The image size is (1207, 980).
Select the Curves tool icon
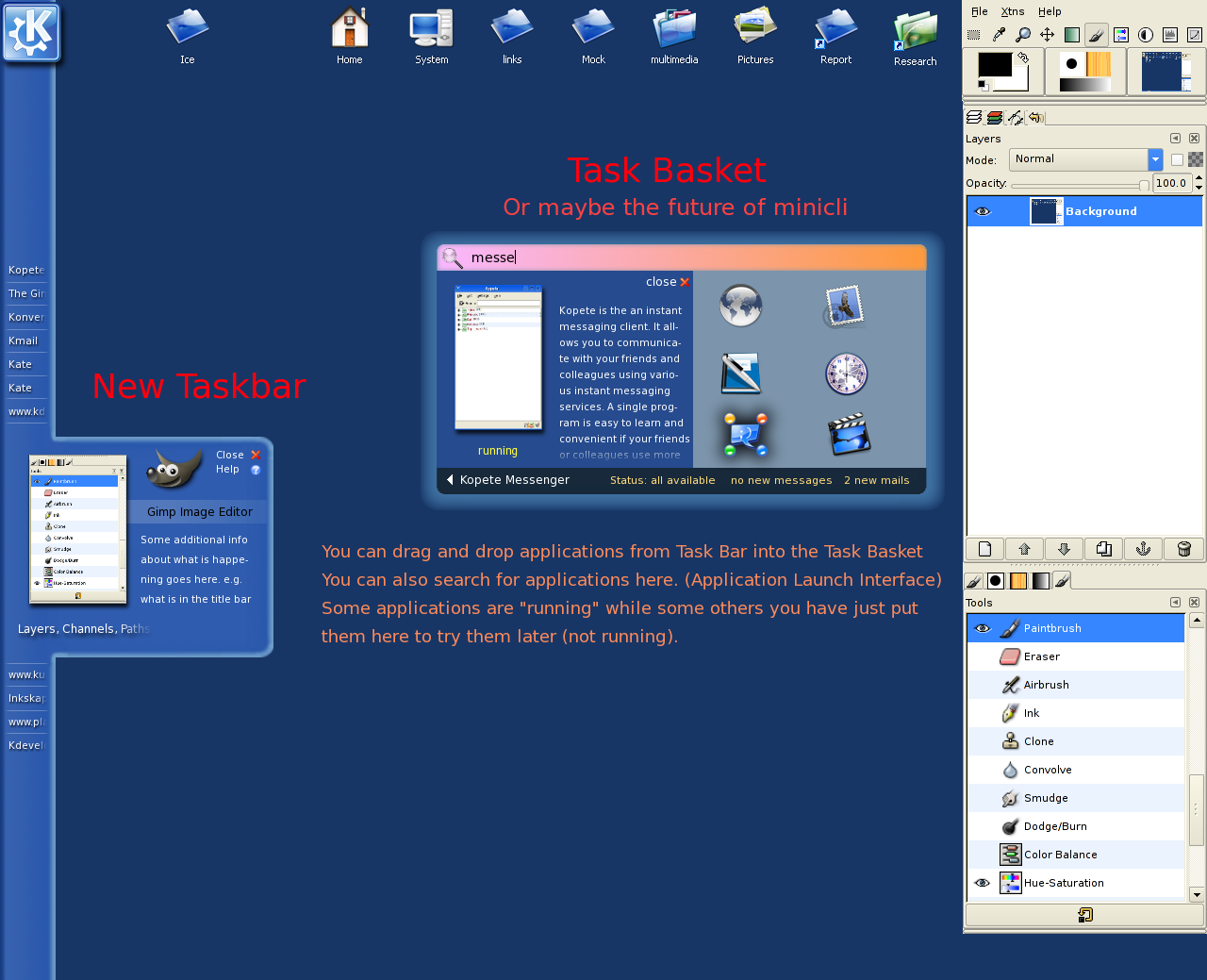click(x=1195, y=35)
